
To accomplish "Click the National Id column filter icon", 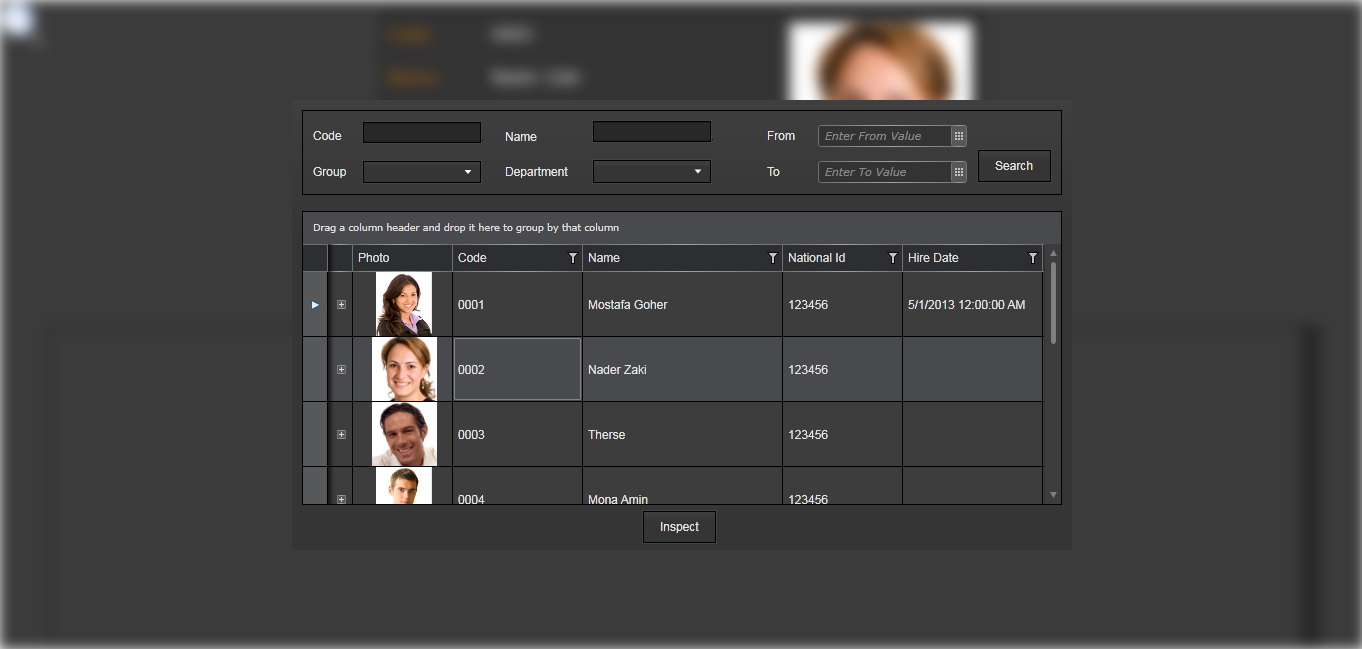I will [893, 258].
